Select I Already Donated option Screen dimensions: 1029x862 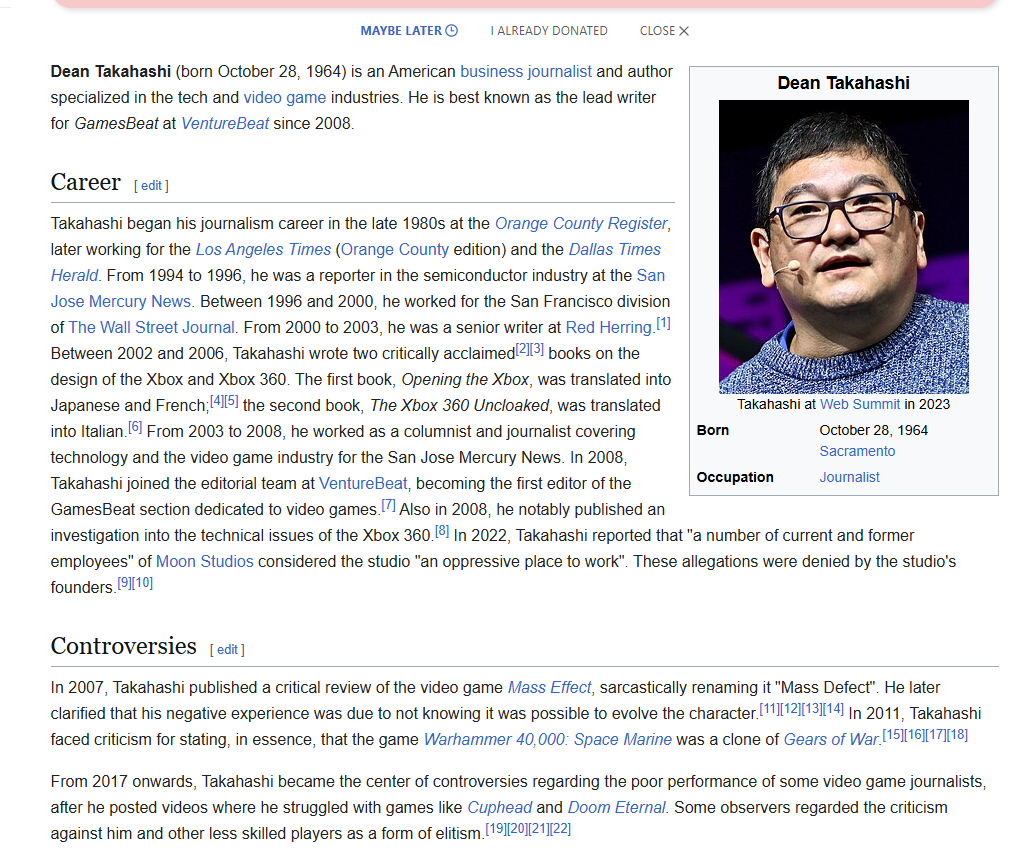pyautogui.click(x=549, y=31)
